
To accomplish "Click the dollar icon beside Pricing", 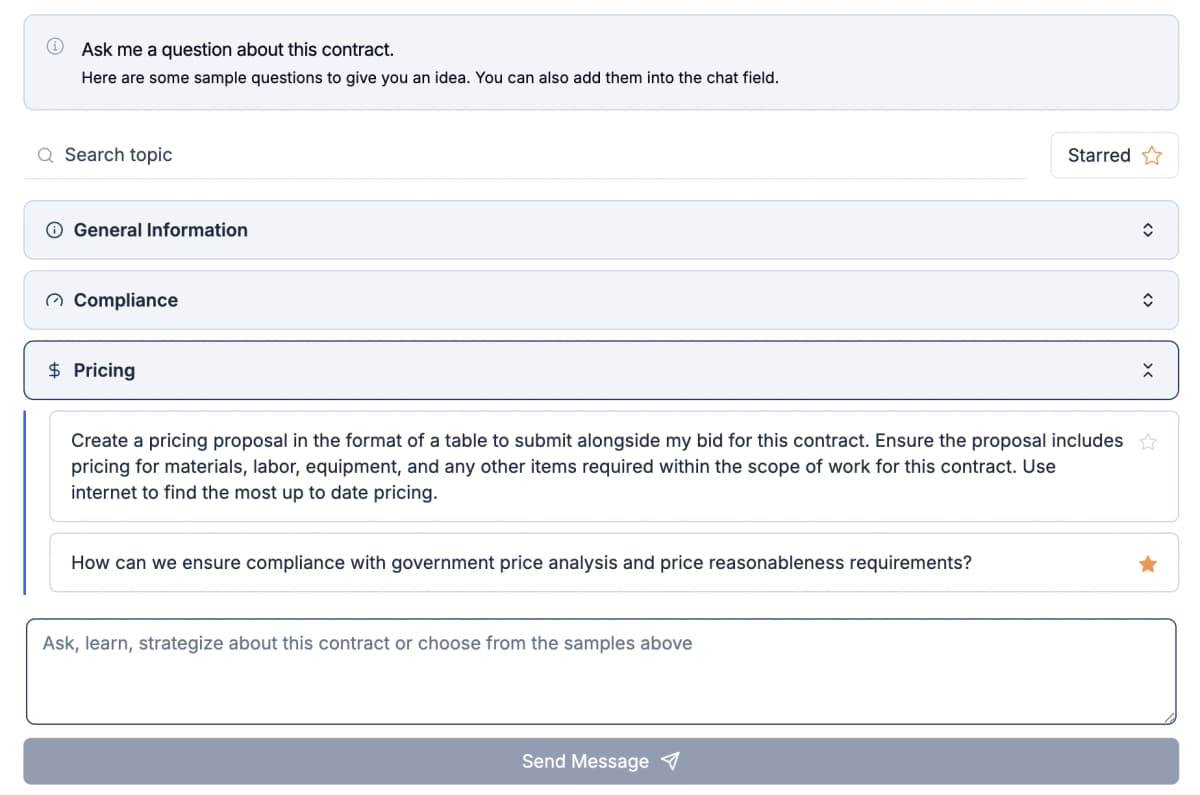I will [x=55, y=370].
